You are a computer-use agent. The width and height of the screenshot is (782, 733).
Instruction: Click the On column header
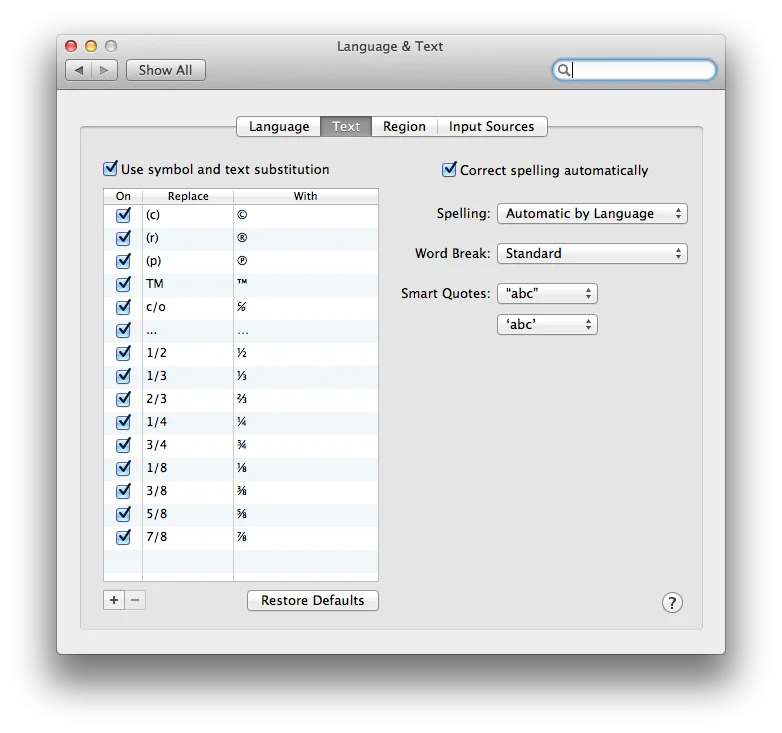[123, 196]
